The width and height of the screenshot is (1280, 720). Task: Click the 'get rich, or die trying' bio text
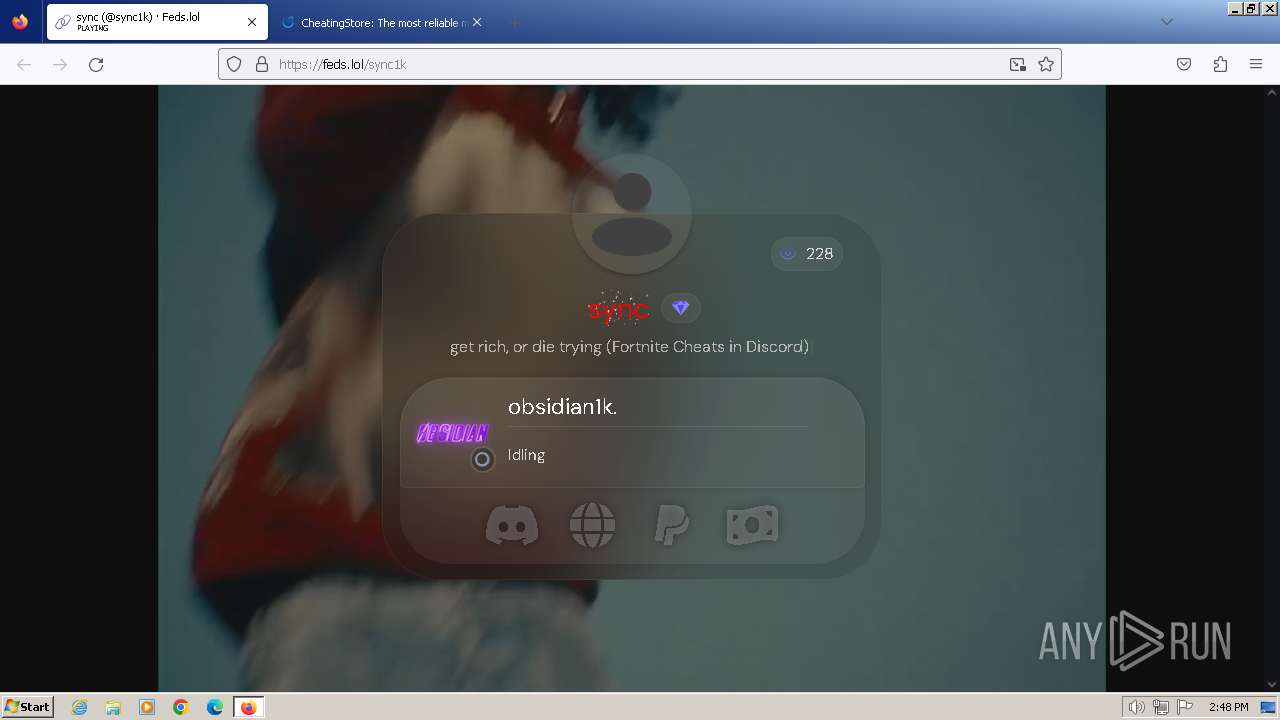629,347
